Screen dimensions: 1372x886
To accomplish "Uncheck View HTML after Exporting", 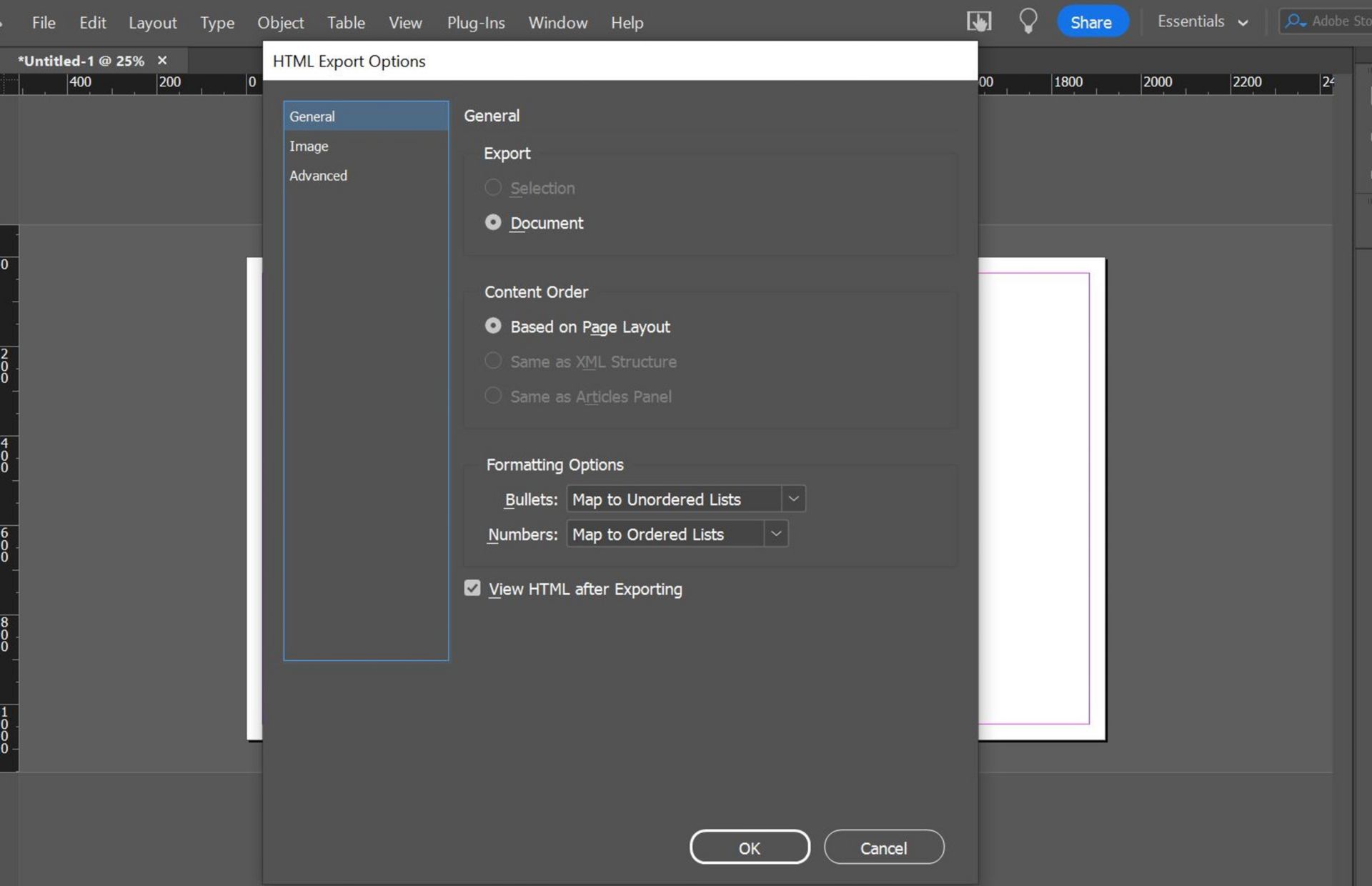I will pyautogui.click(x=472, y=588).
